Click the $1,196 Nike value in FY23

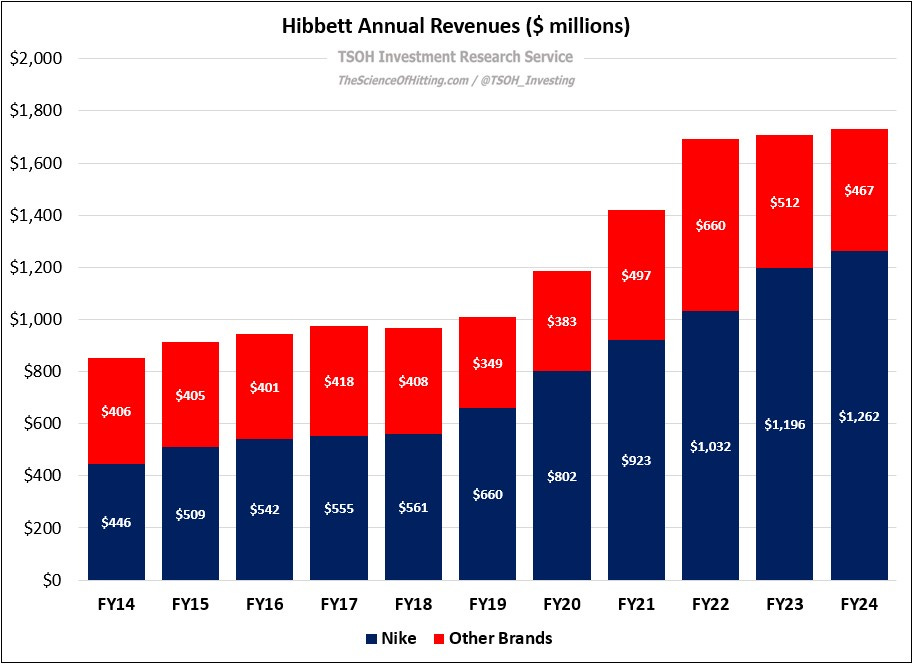pyautogui.click(x=785, y=425)
